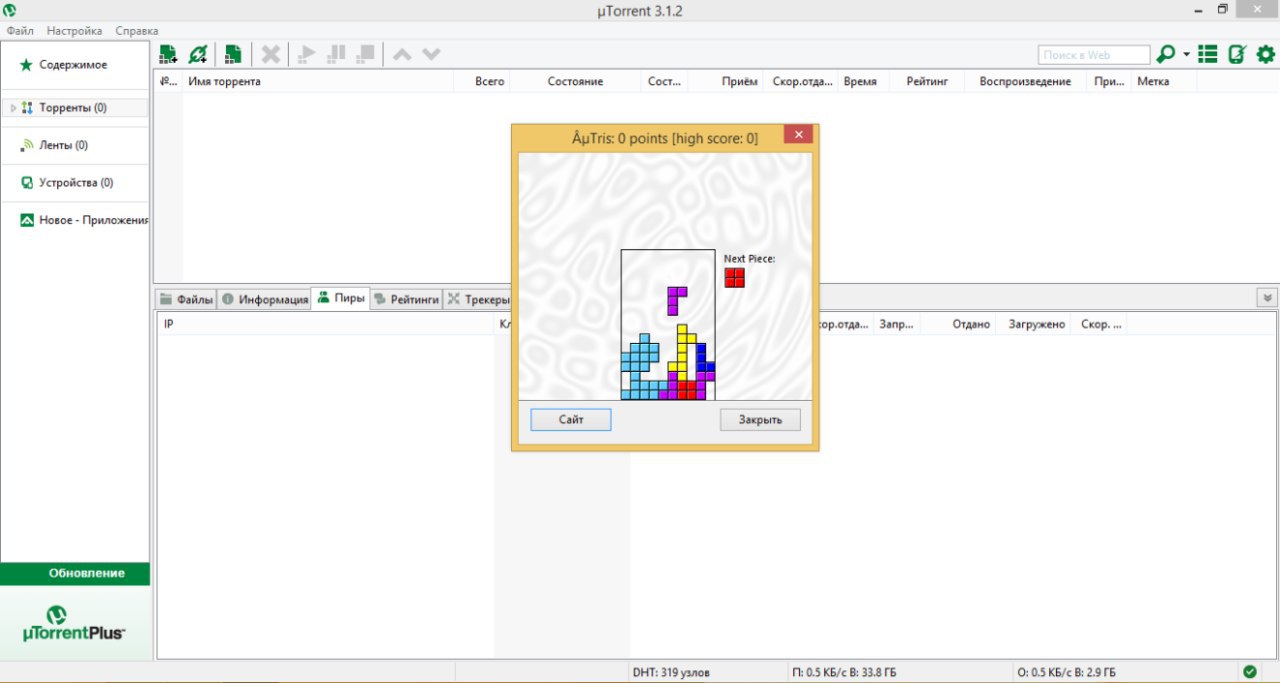Image resolution: width=1280 pixels, height=683 pixels.
Task: Sort peers by Запр... column header
Action: 897,324
